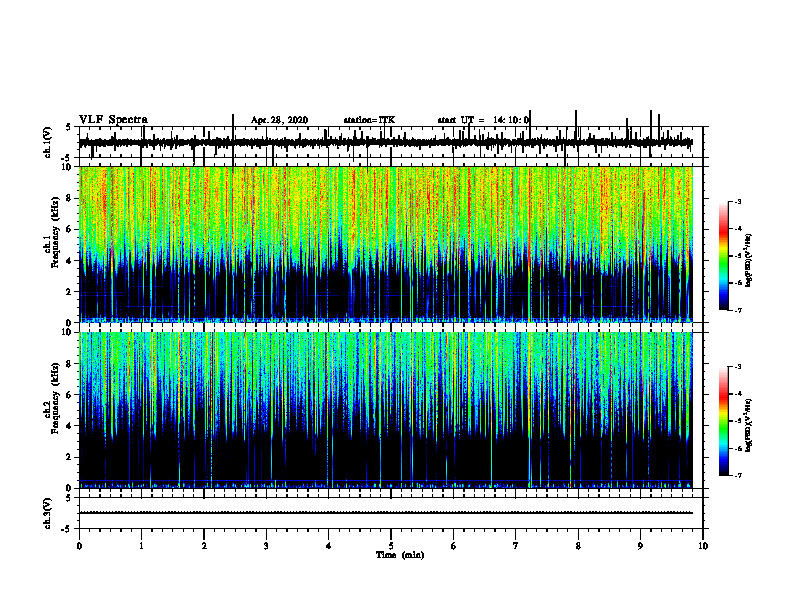Click the time axis tick label "7"
This screenshot has width=792, height=612.
tap(516, 546)
